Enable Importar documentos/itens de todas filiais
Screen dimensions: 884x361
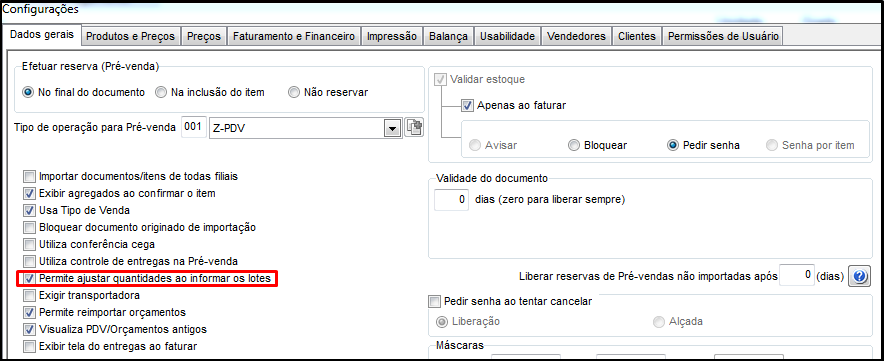pyautogui.click(x=29, y=177)
